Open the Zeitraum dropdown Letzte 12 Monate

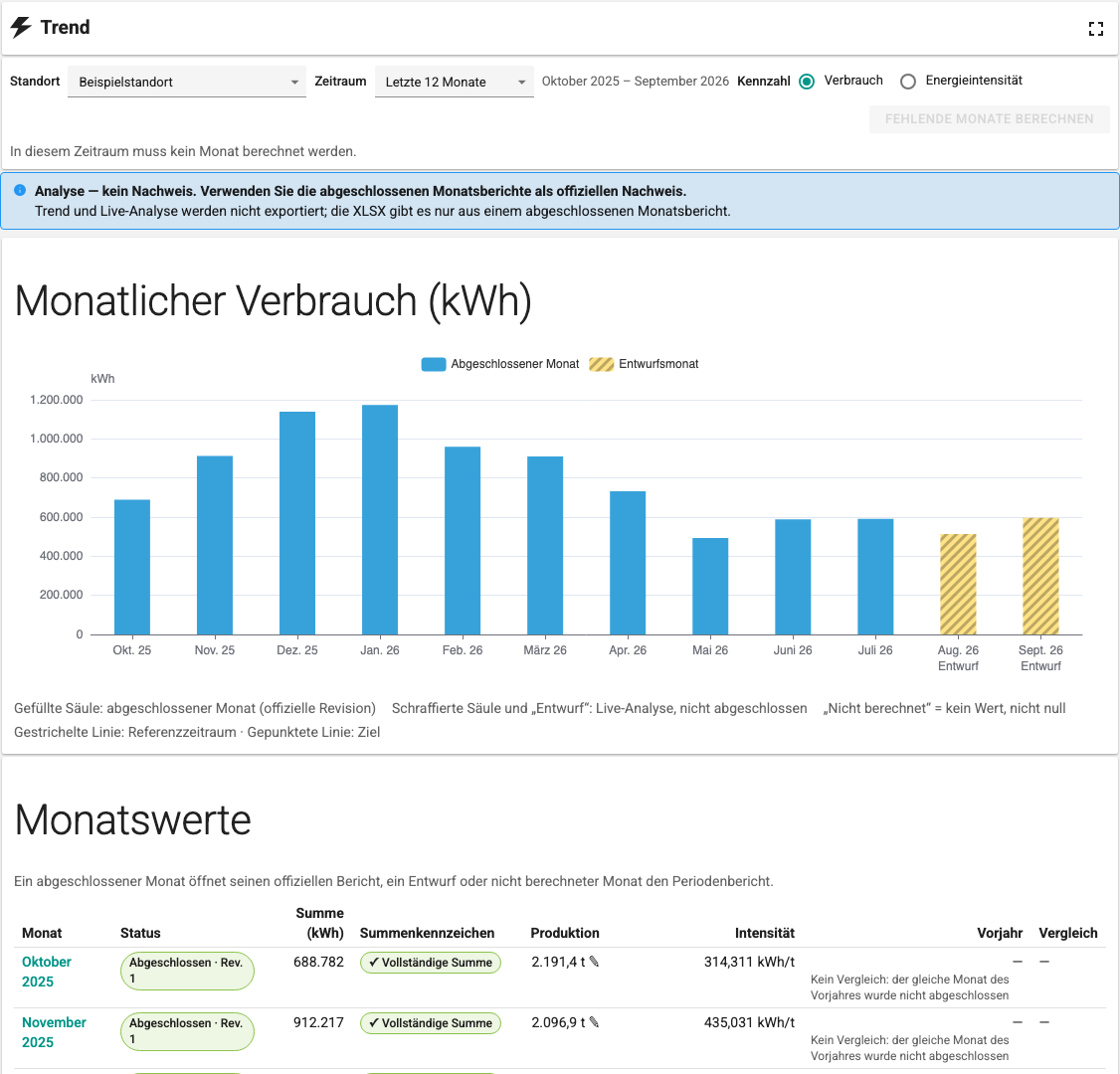coord(455,83)
